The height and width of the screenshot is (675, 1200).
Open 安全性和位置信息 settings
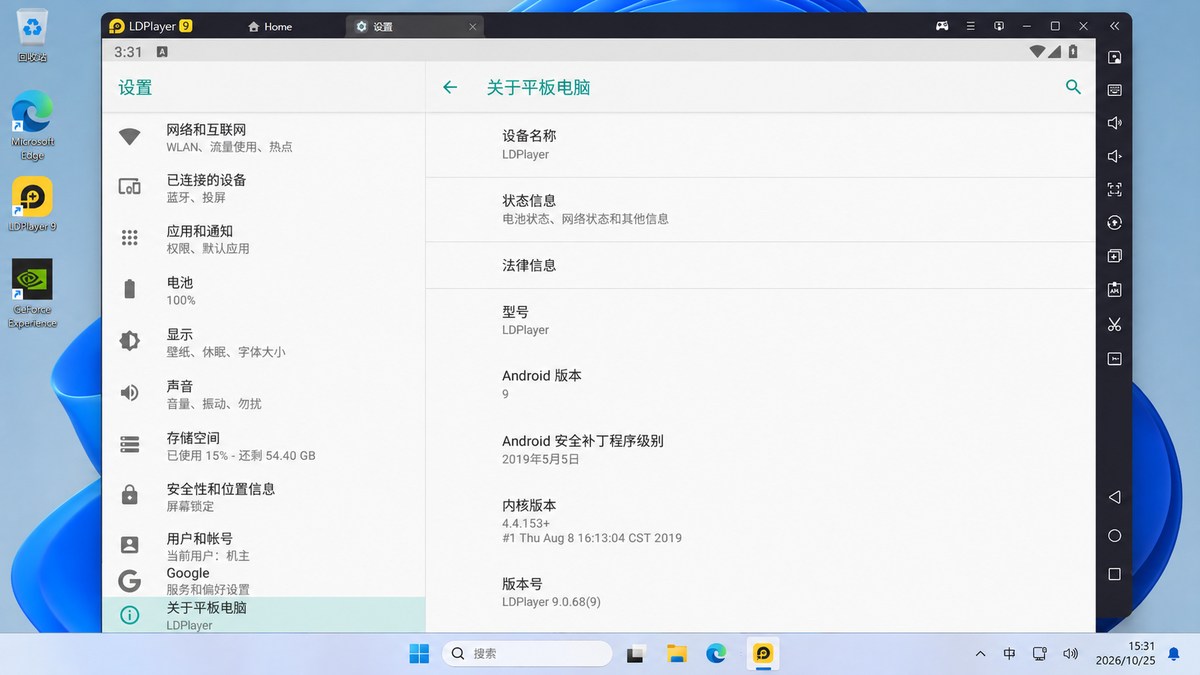tap(264, 497)
